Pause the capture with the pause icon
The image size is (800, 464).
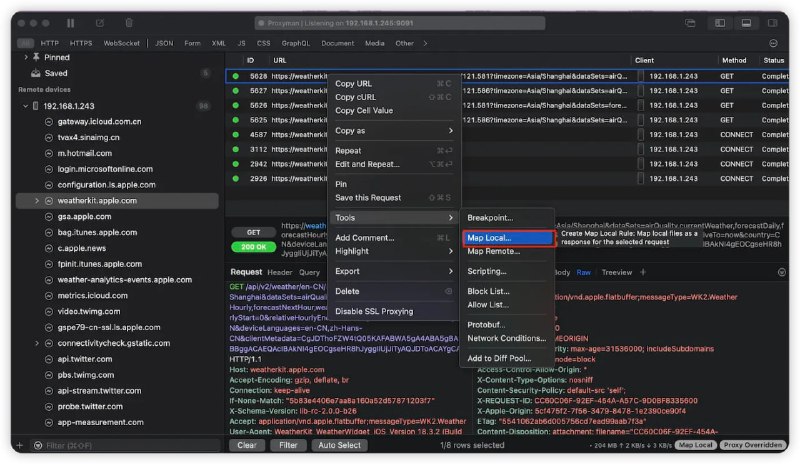[x=70, y=23]
